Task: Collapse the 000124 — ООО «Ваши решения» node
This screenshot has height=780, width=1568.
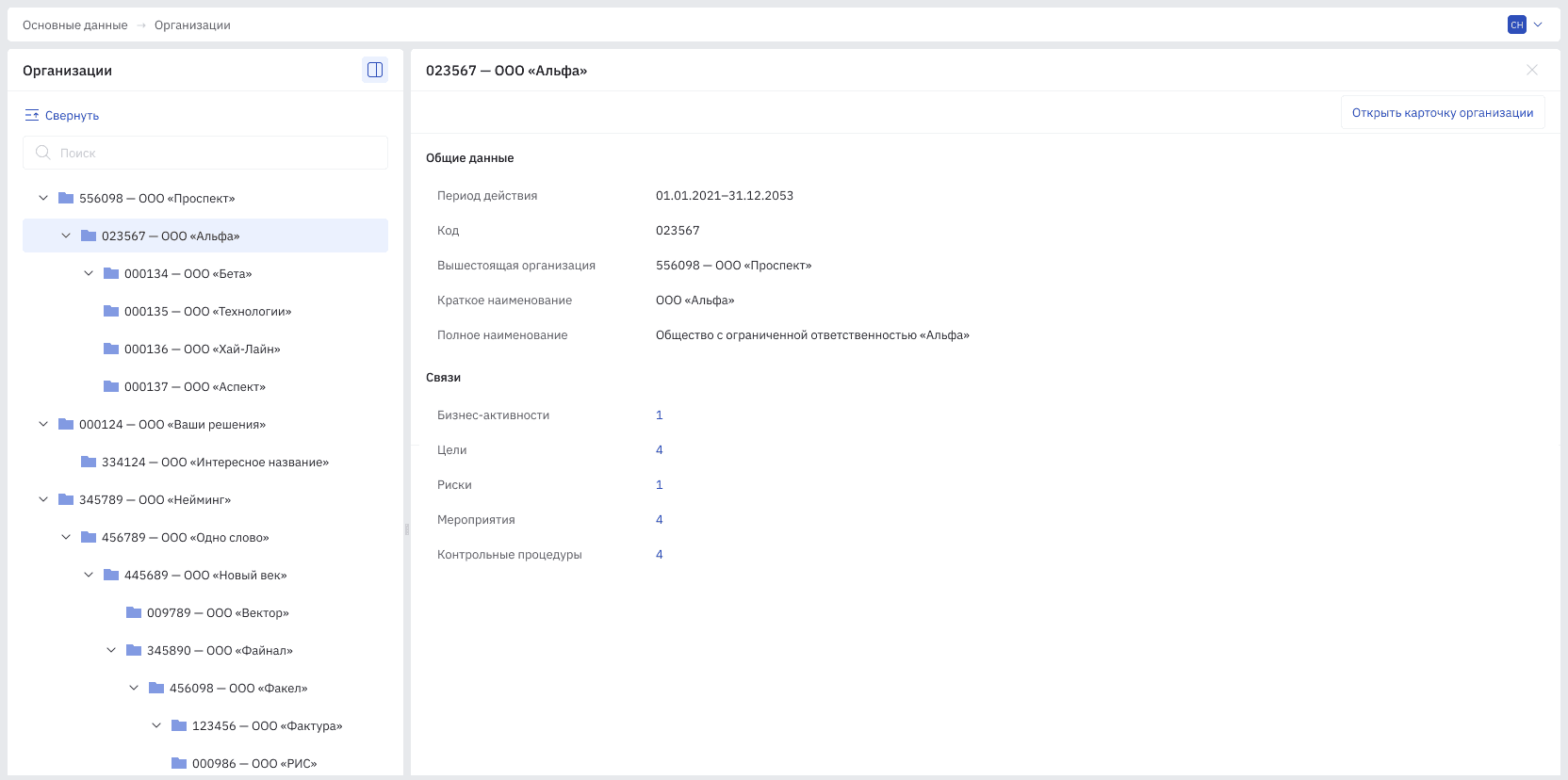Action: point(43,424)
